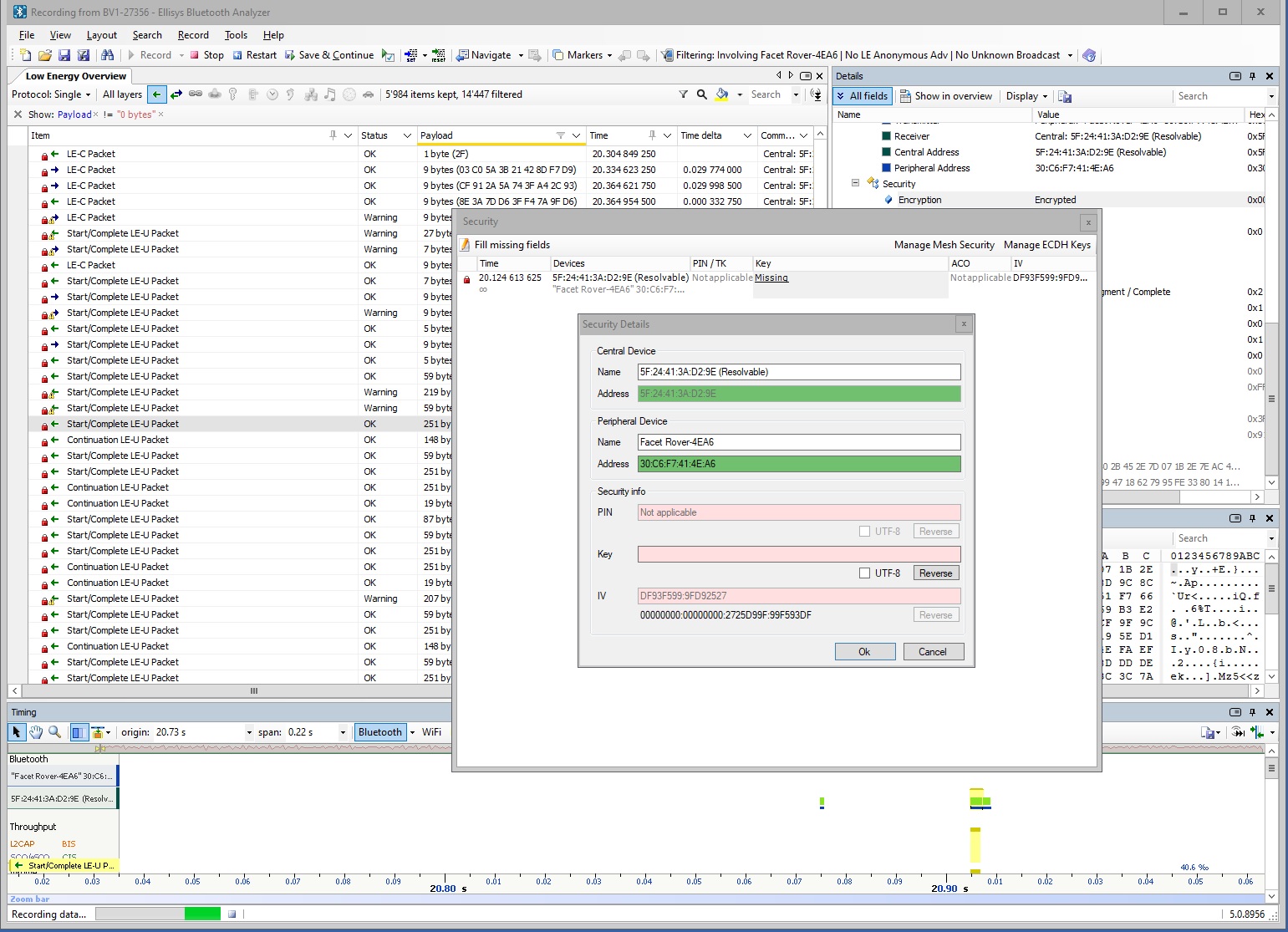Click inside the Key input field
Viewport: 1288px width, 932px height.
[x=799, y=554]
